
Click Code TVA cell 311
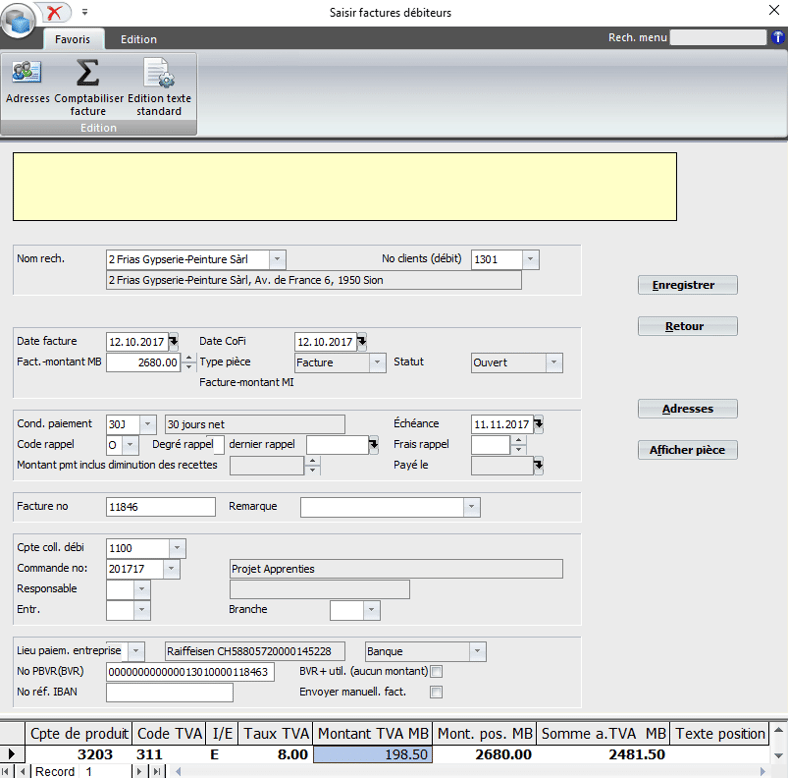(x=168, y=754)
